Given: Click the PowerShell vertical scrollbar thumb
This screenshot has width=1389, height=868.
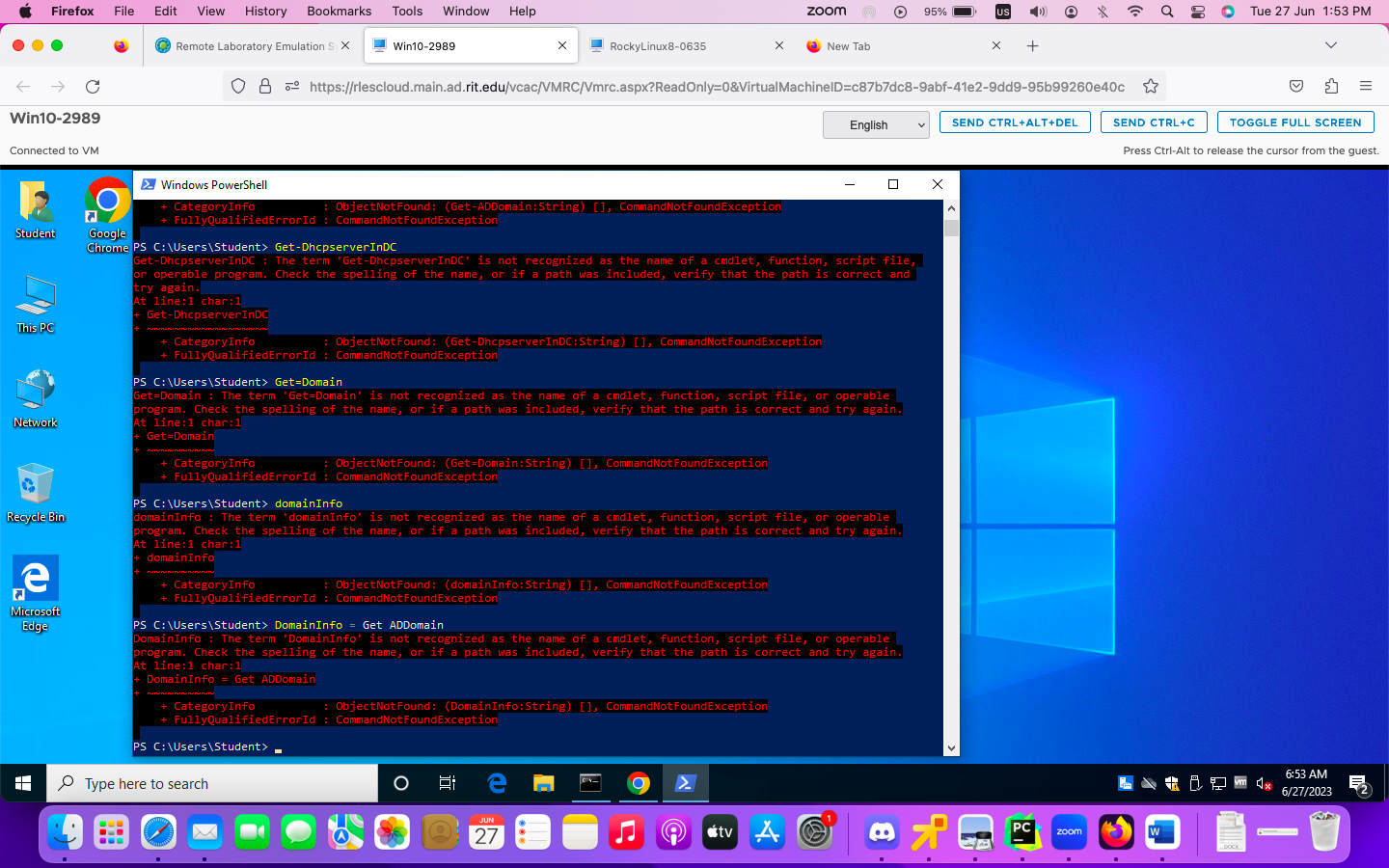Looking at the screenshot, I should click(951, 228).
